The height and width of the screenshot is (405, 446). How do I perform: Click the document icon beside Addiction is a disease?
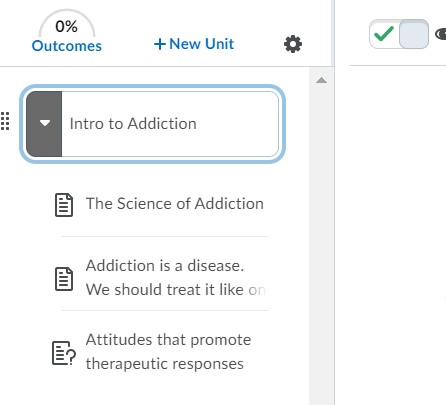(64, 279)
